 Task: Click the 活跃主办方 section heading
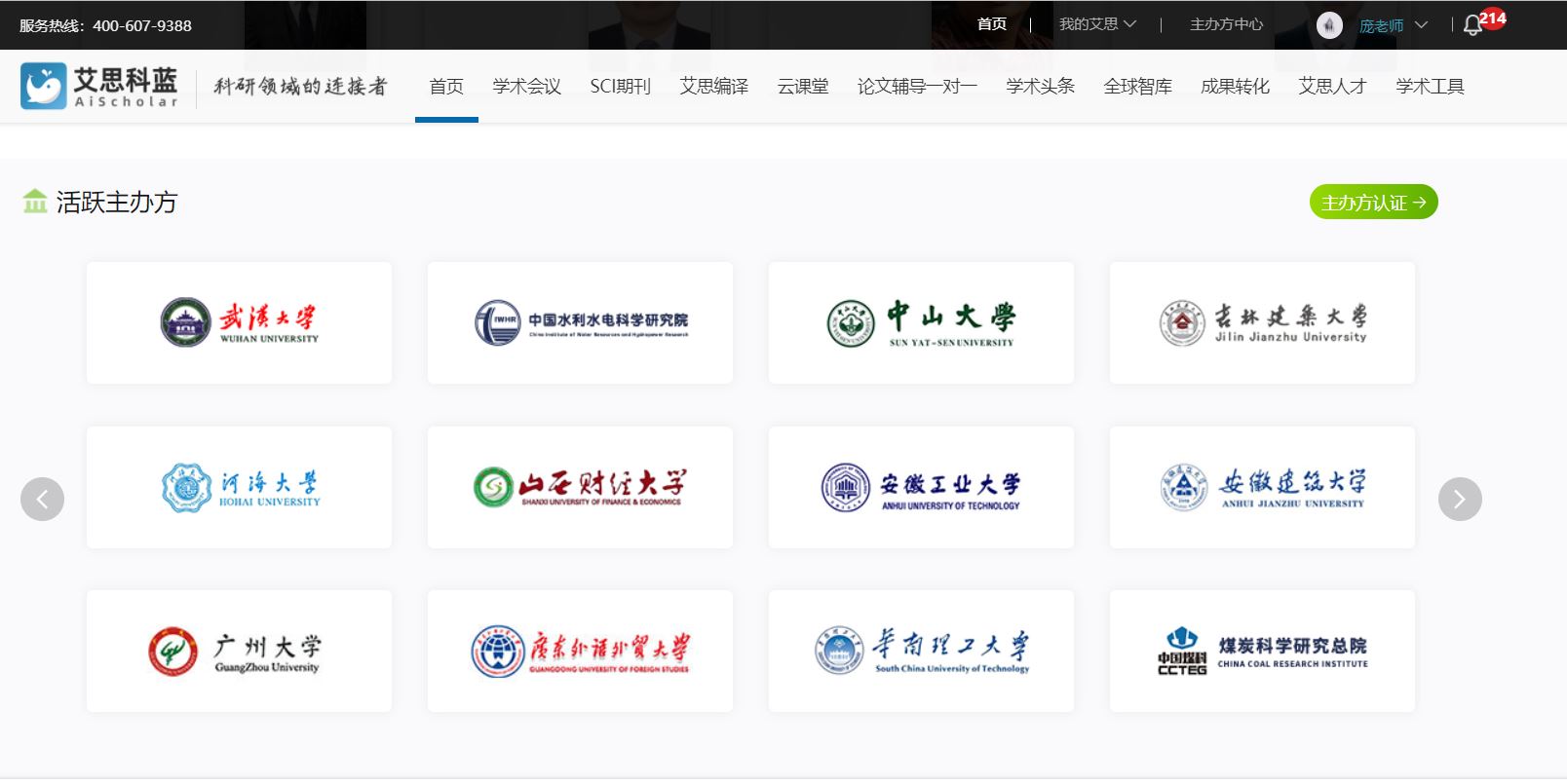pos(117,202)
